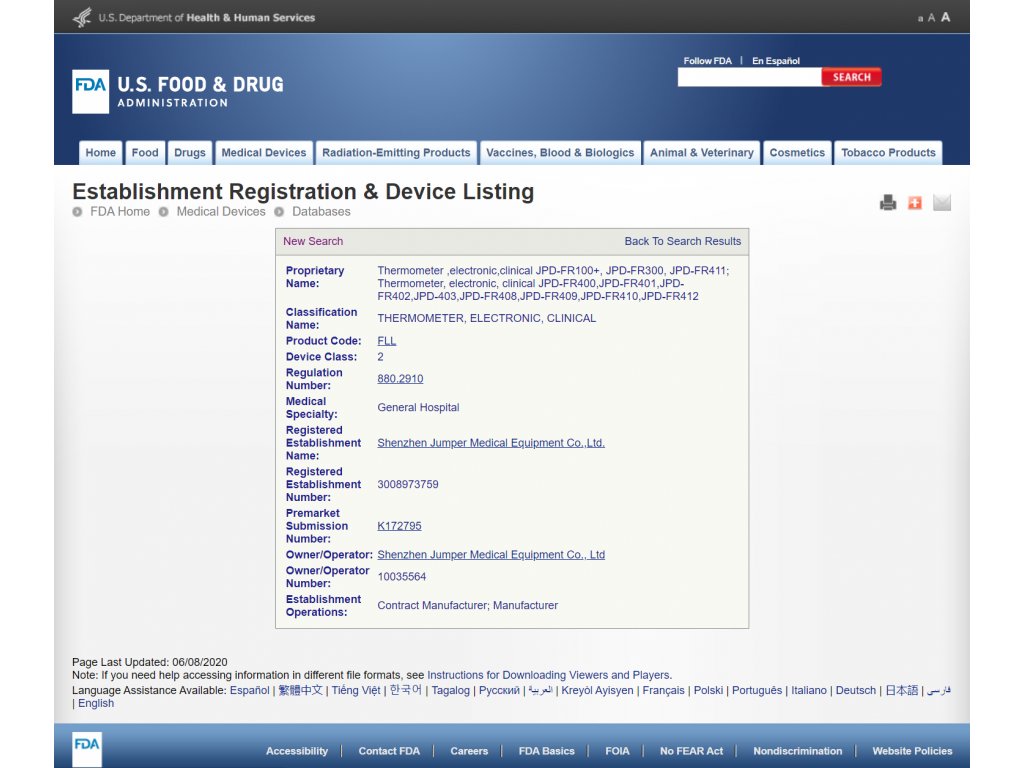Click the establishment number 3008973759
This screenshot has width=1024, height=768.
point(408,485)
